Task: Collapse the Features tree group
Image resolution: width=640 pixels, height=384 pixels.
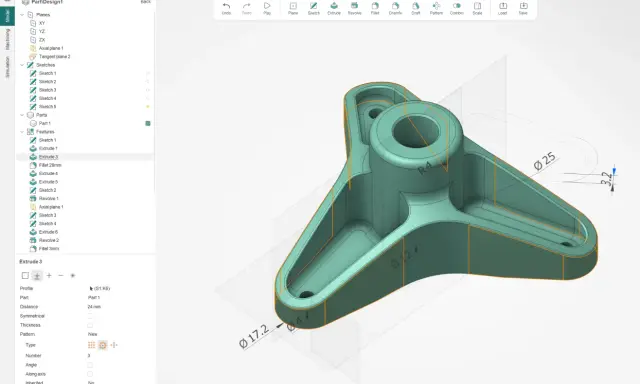Action: tap(22, 132)
